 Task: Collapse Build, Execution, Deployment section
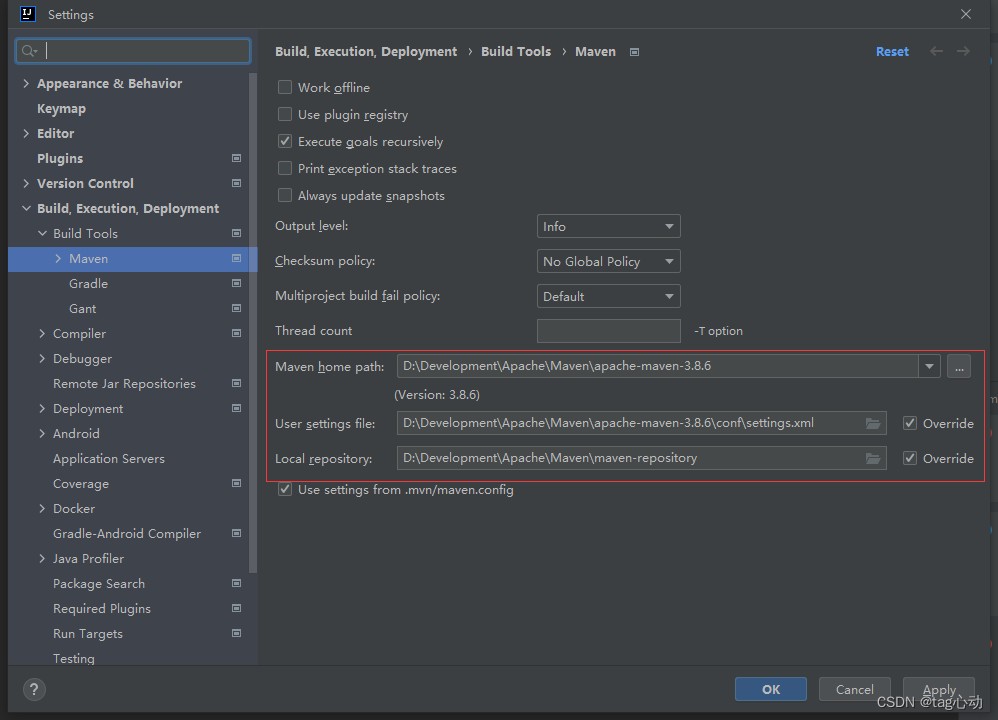coord(25,208)
